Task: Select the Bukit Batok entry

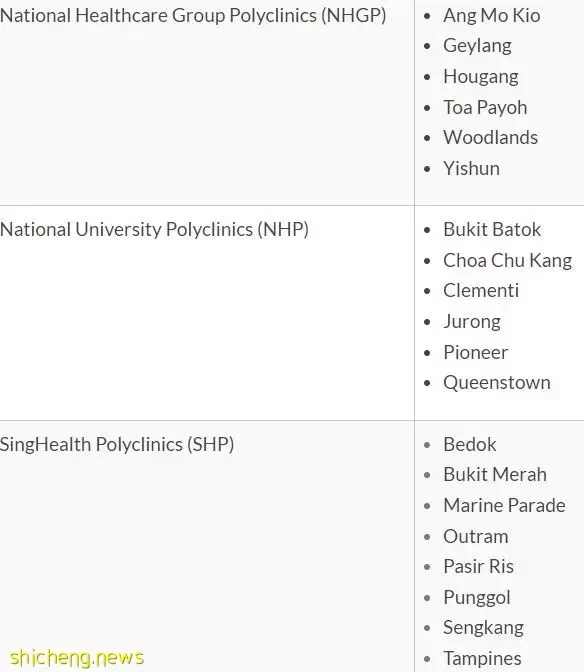Action: click(x=492, y=230)
